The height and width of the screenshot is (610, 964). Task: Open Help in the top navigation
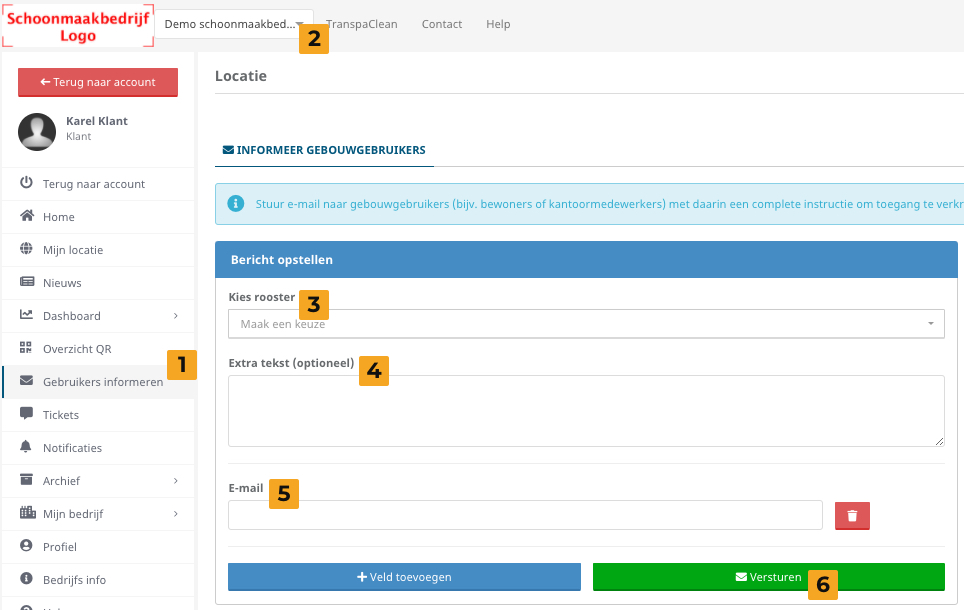497,24
